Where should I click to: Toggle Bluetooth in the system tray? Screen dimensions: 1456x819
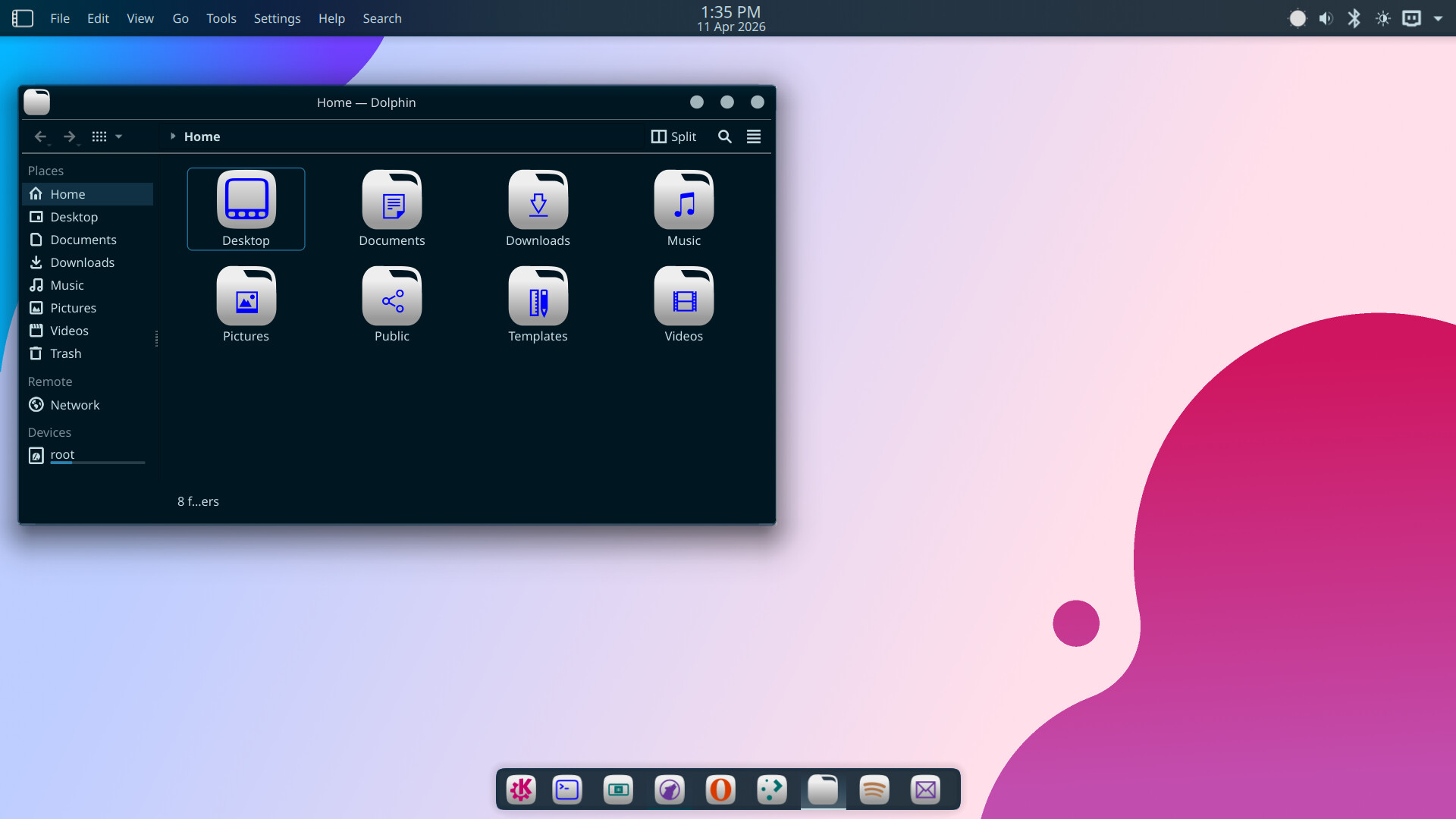click(1354, 18)
